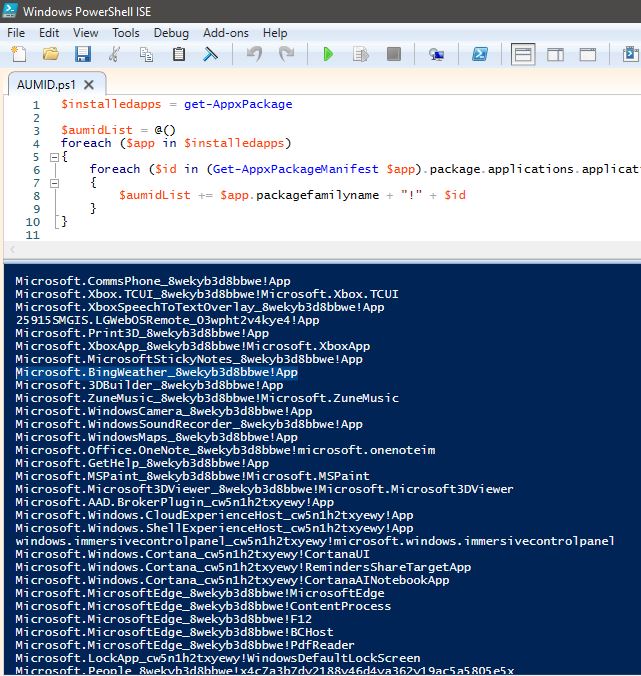
Task: Show script pane on top layout icon
Action: (x=523, y=54)
